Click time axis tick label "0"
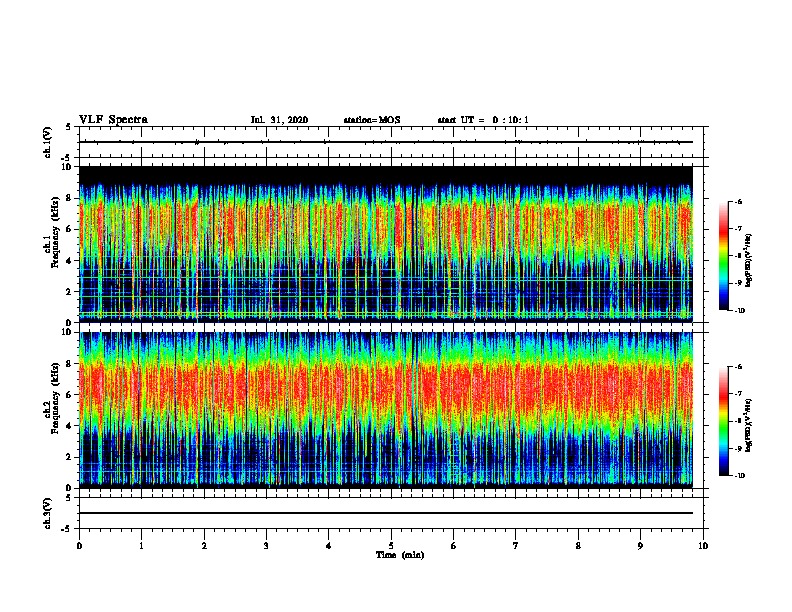 [79, 546]
